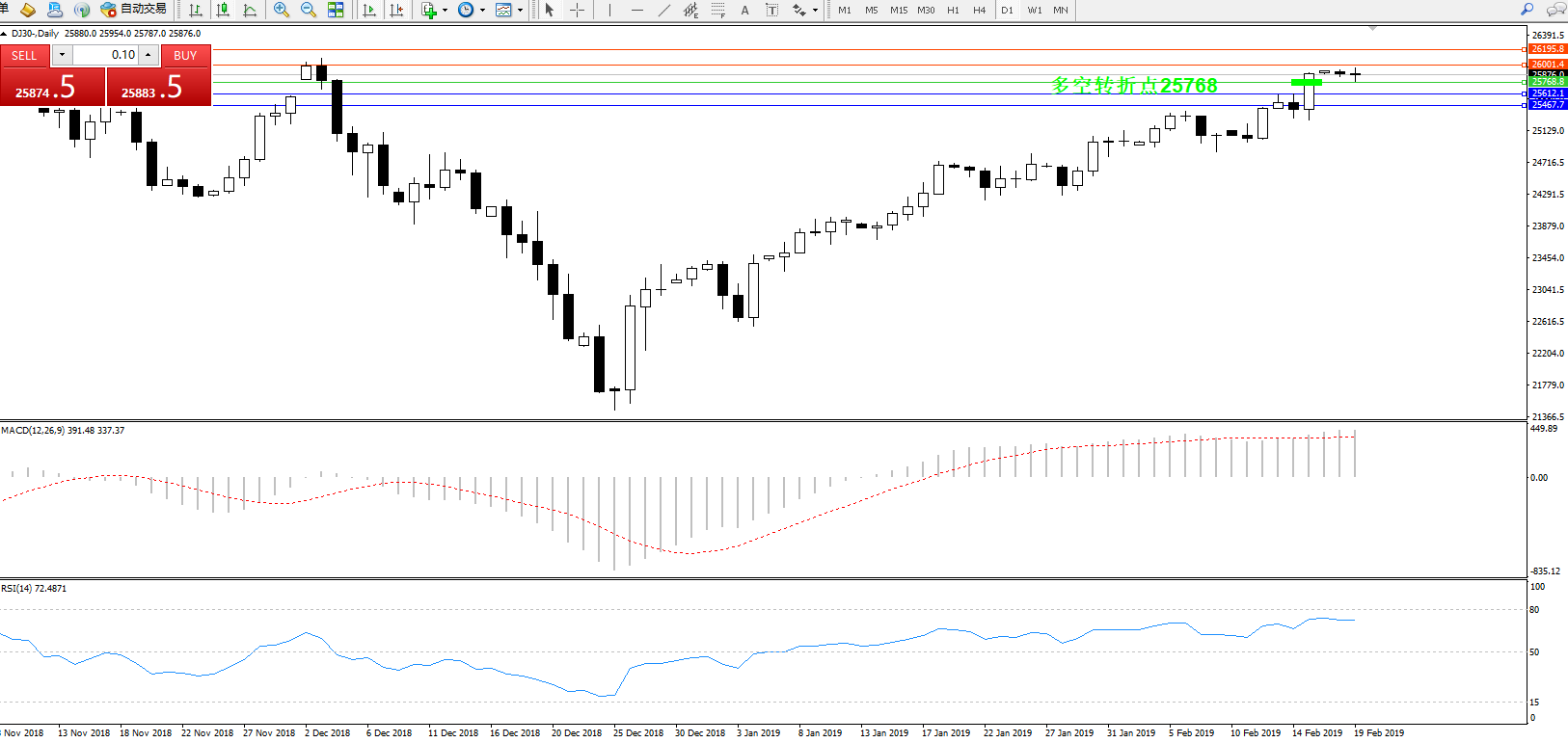The image size is (1568, 743).
Task: Switch chart to bar chart mode
Action: click(196, 10)
